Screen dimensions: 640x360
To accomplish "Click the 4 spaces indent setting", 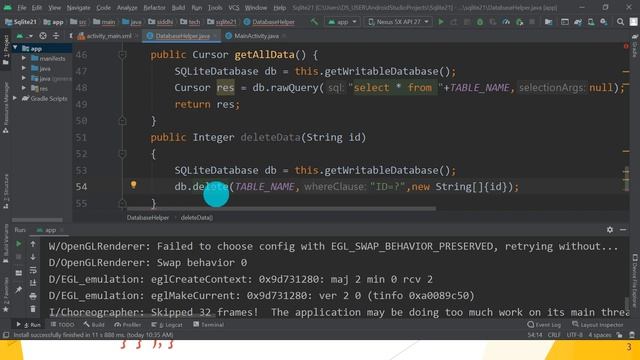I will pyautogui.click(x=600, y=335).
